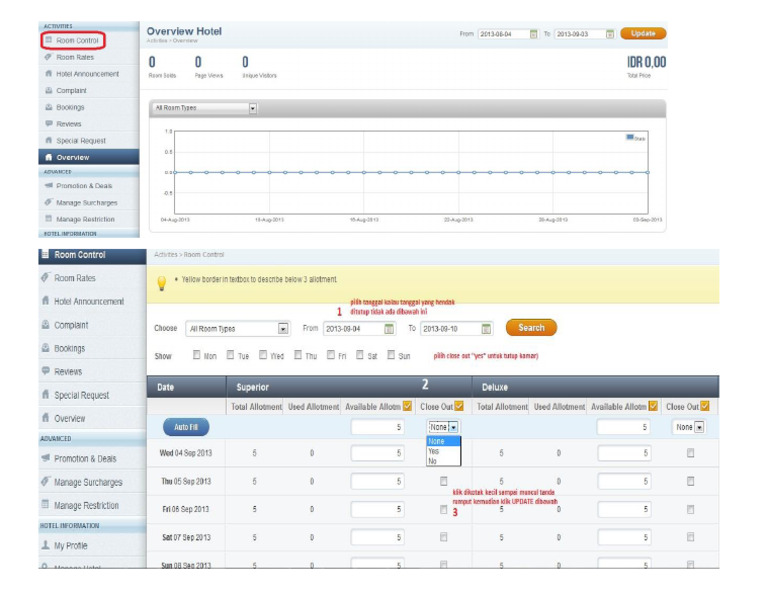
Task: Enable the Sun day checkbox
Action: [x=392, y=355]
